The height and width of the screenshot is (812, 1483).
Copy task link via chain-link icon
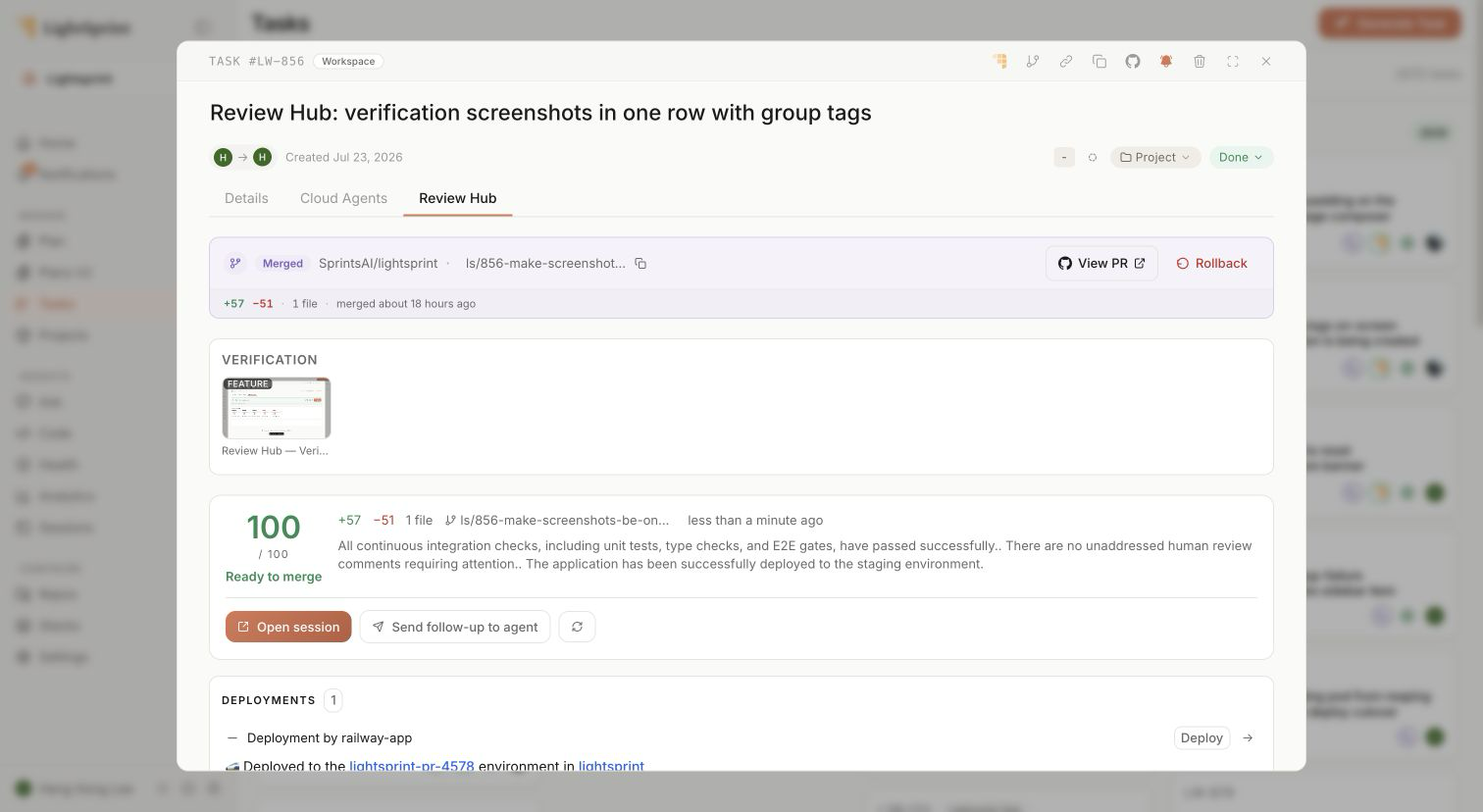coord(1066,61)
